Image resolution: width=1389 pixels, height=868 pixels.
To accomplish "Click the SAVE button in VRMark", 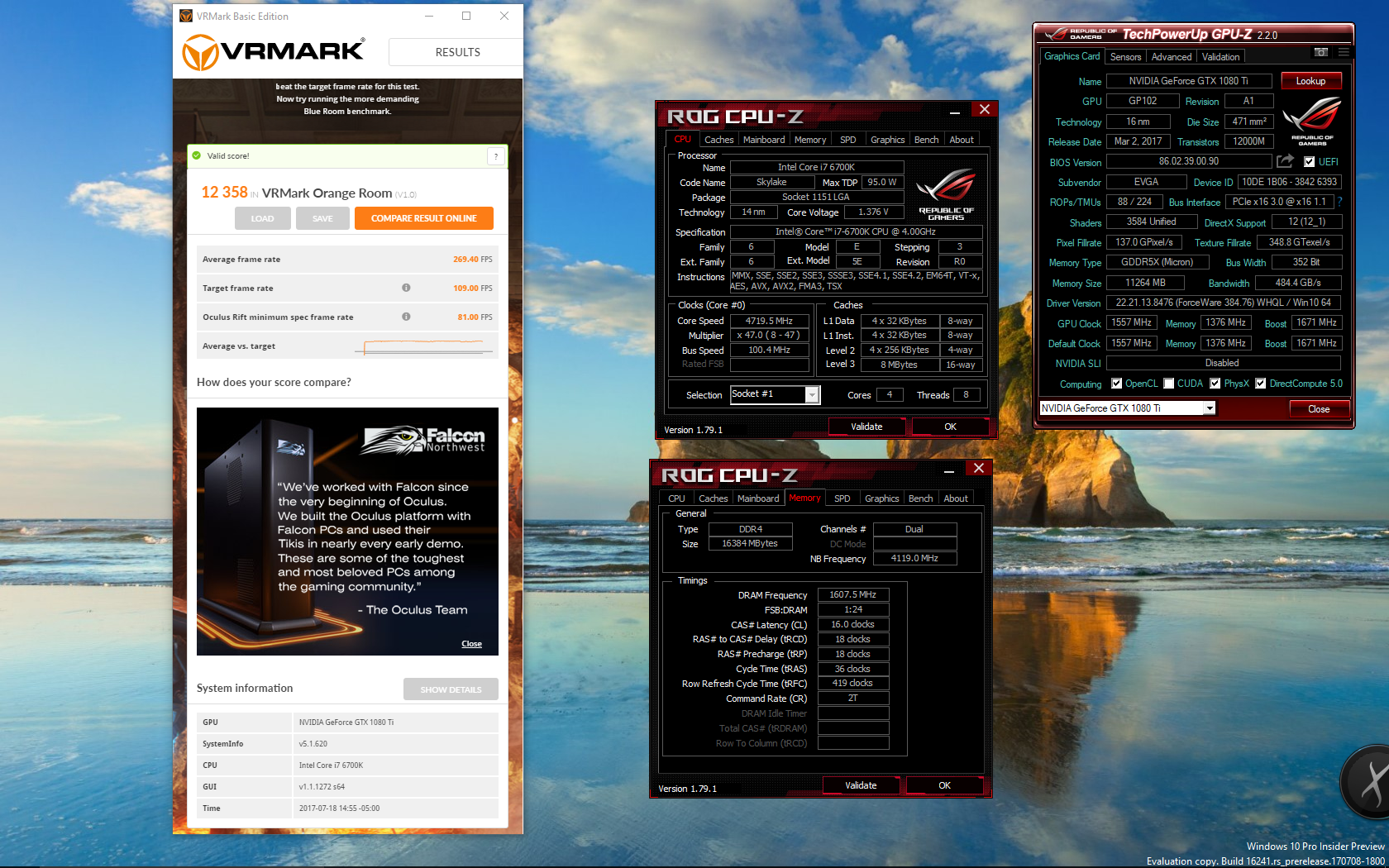I will tap(322, 218).
